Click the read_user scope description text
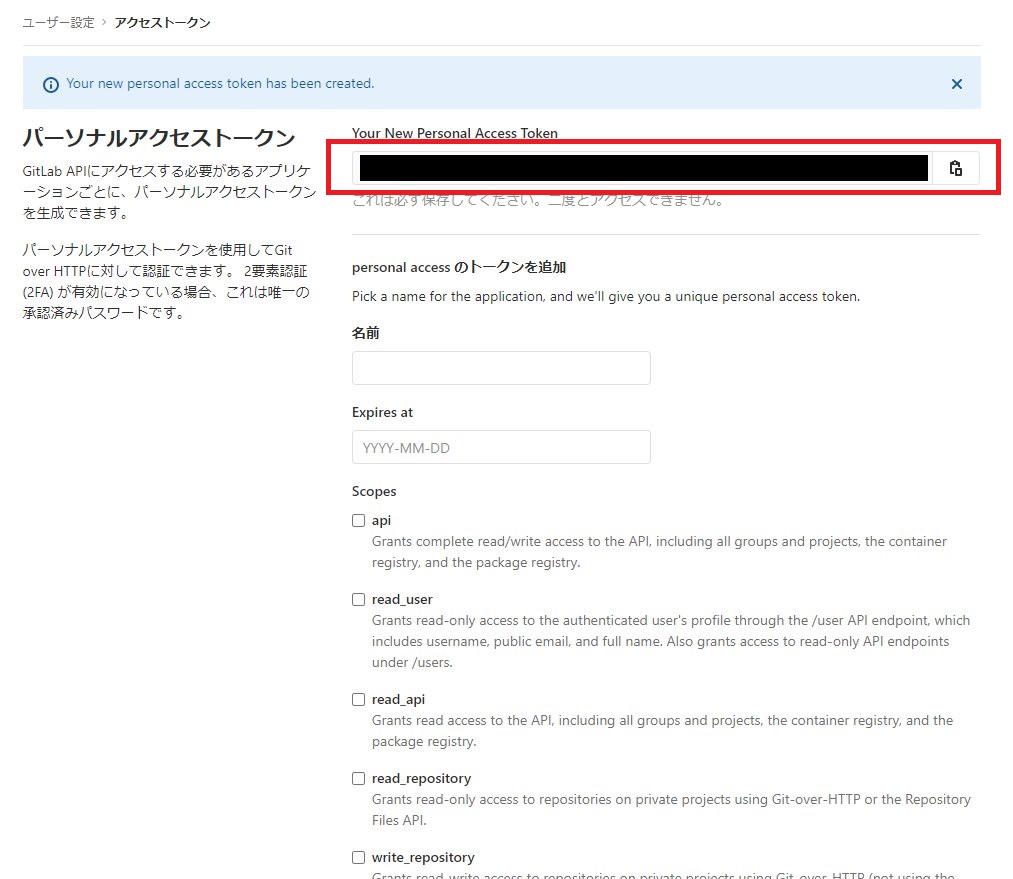The height and width of the screenshot is (879, 1013). coord(671,641)
